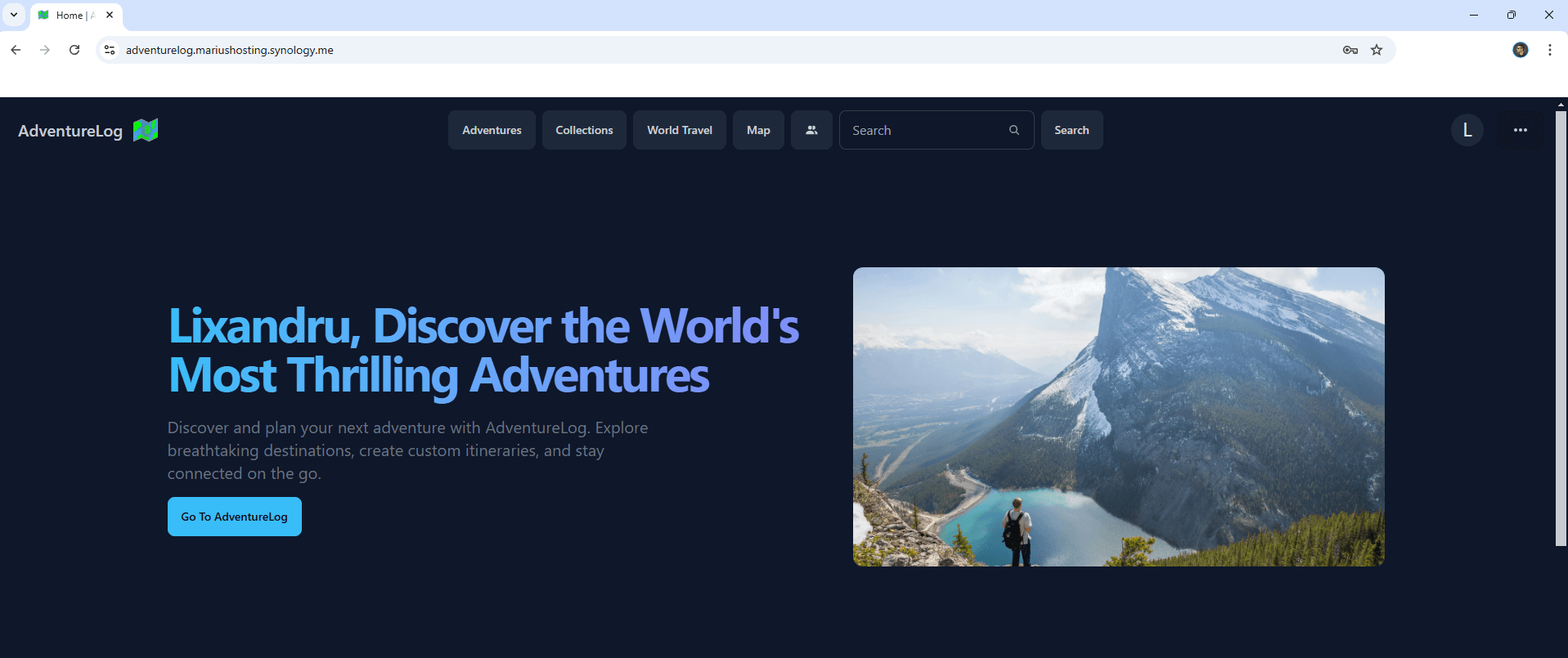Click the headline "Lixandru, Discover the World's"
1568x658 pixels.
(483, 325)
